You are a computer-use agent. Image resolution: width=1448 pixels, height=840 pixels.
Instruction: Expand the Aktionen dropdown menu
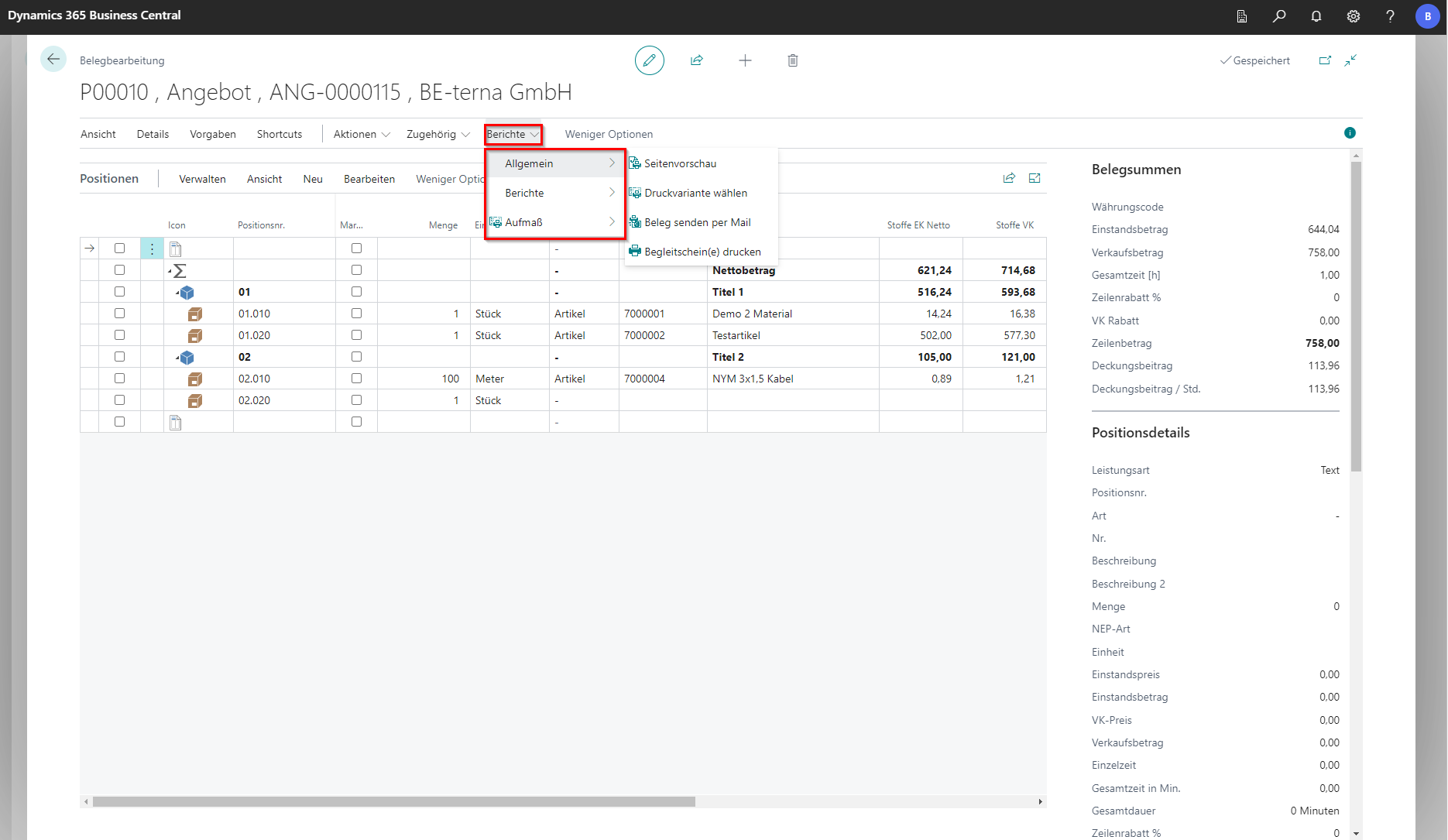361,134
